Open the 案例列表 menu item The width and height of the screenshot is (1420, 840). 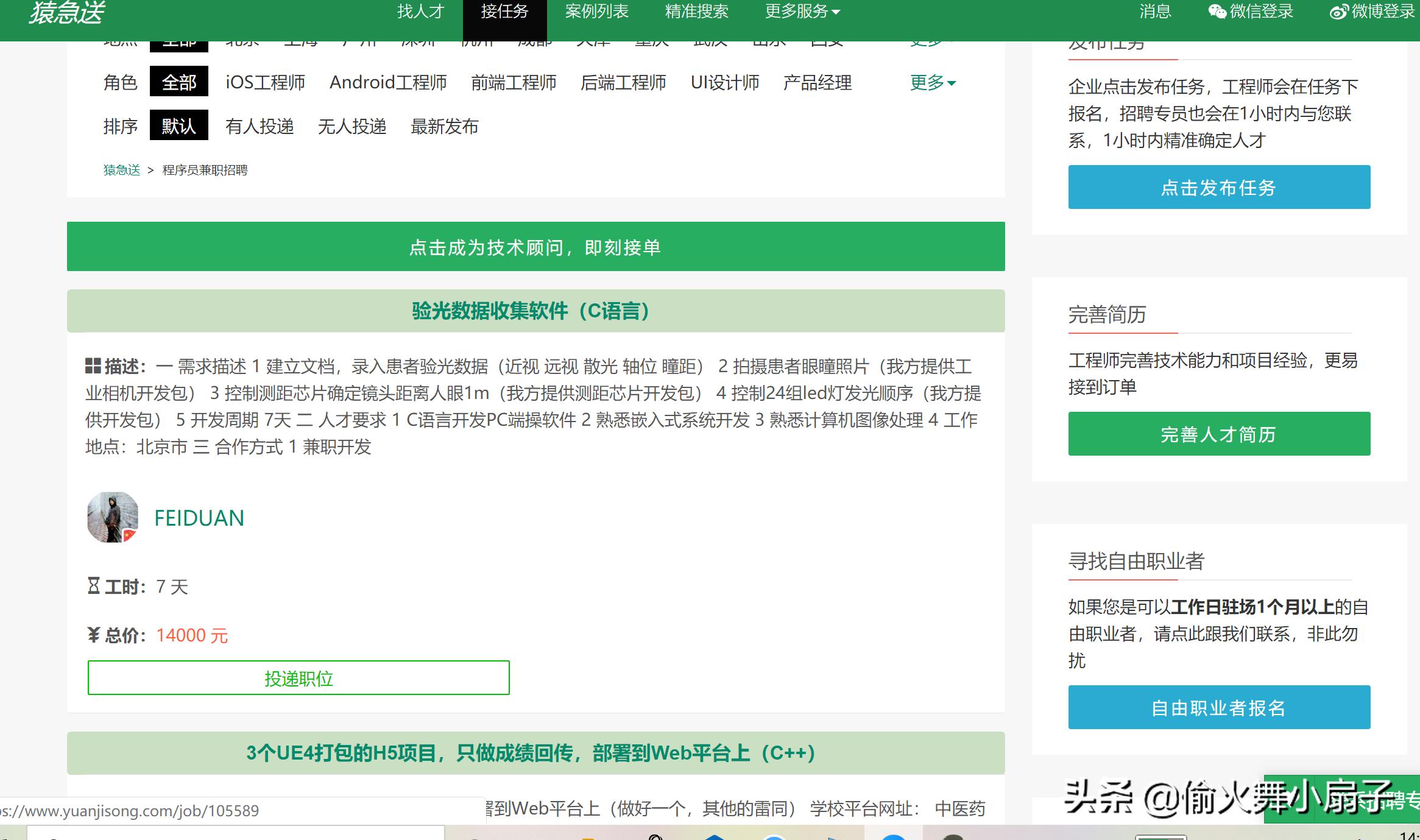click(597, 11)
